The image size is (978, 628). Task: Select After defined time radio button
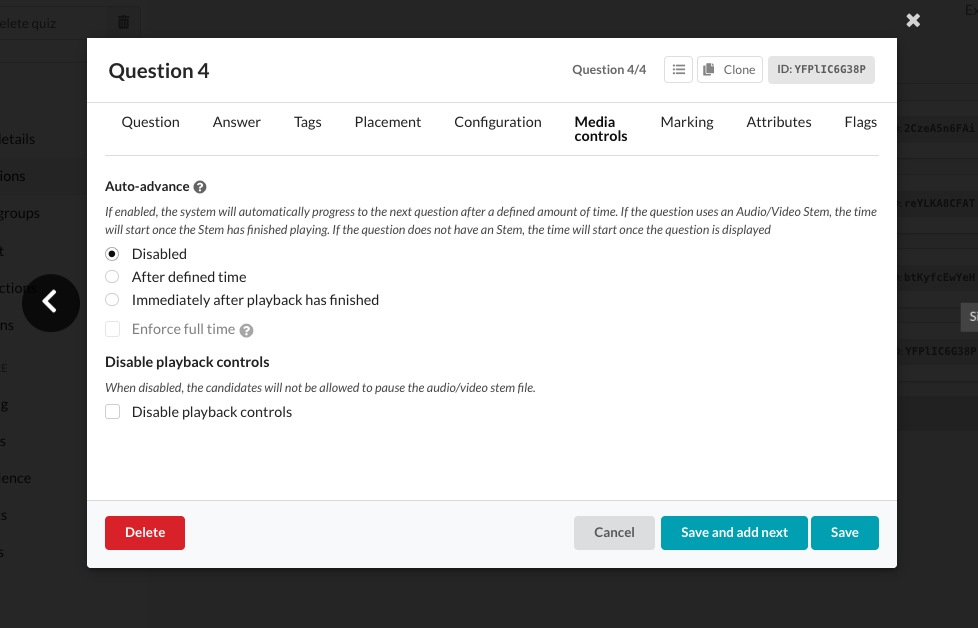point(113,277)
